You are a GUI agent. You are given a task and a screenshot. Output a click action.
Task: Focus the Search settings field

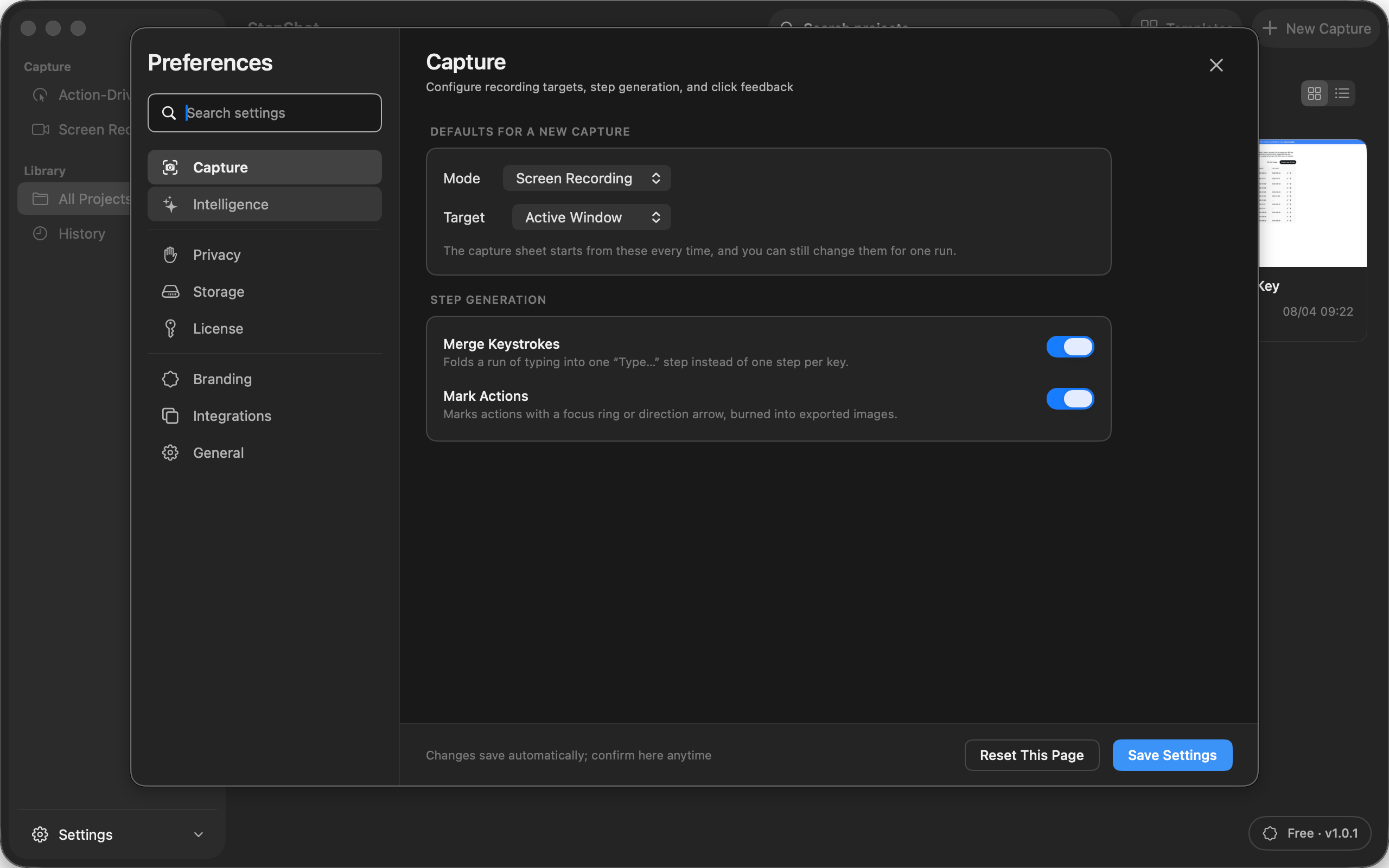coord(265,113)
